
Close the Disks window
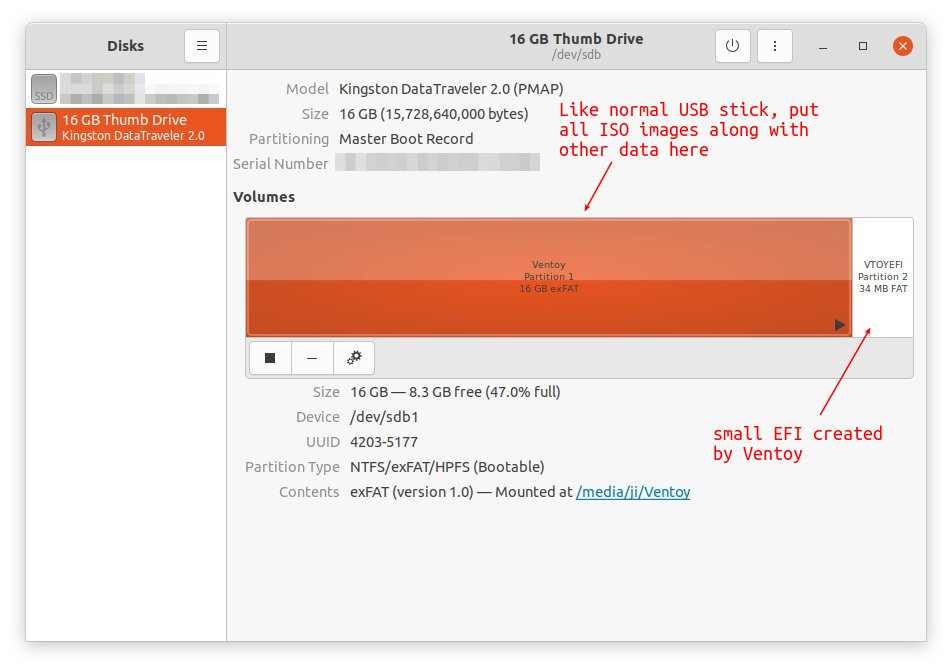pyautogui.click(x=903, y=46)
